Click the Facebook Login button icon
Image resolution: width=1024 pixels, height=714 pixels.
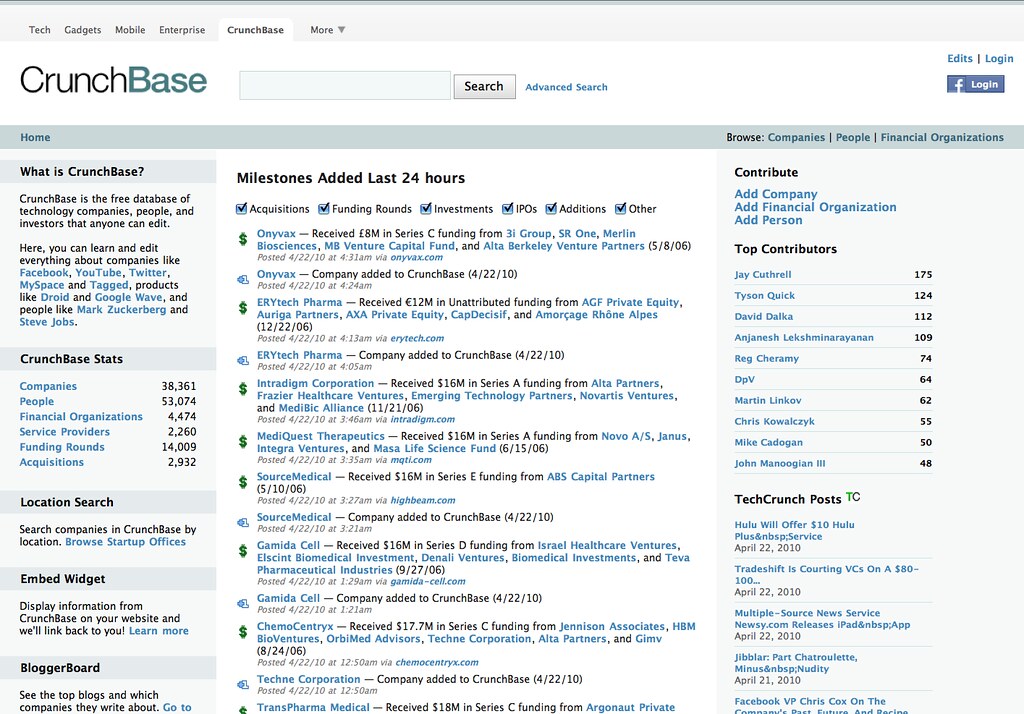(976, 84)
